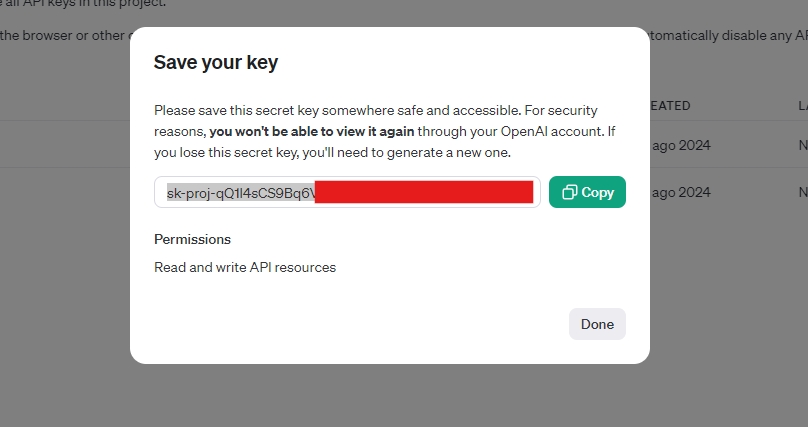Click "the browser or other" background text
This screenshot has height=427, width=808.
click(x=60, y=35)
